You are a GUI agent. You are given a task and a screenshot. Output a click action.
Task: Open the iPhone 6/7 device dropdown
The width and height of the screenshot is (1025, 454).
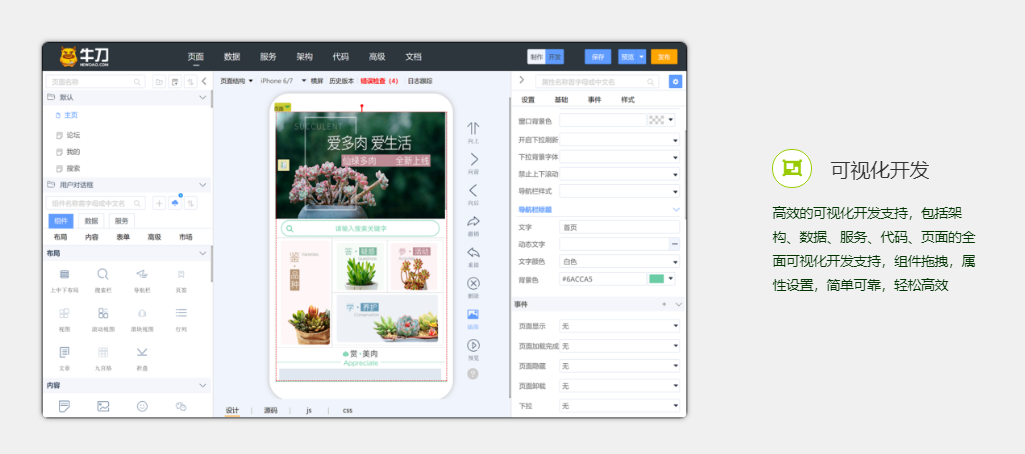[283, 81]
